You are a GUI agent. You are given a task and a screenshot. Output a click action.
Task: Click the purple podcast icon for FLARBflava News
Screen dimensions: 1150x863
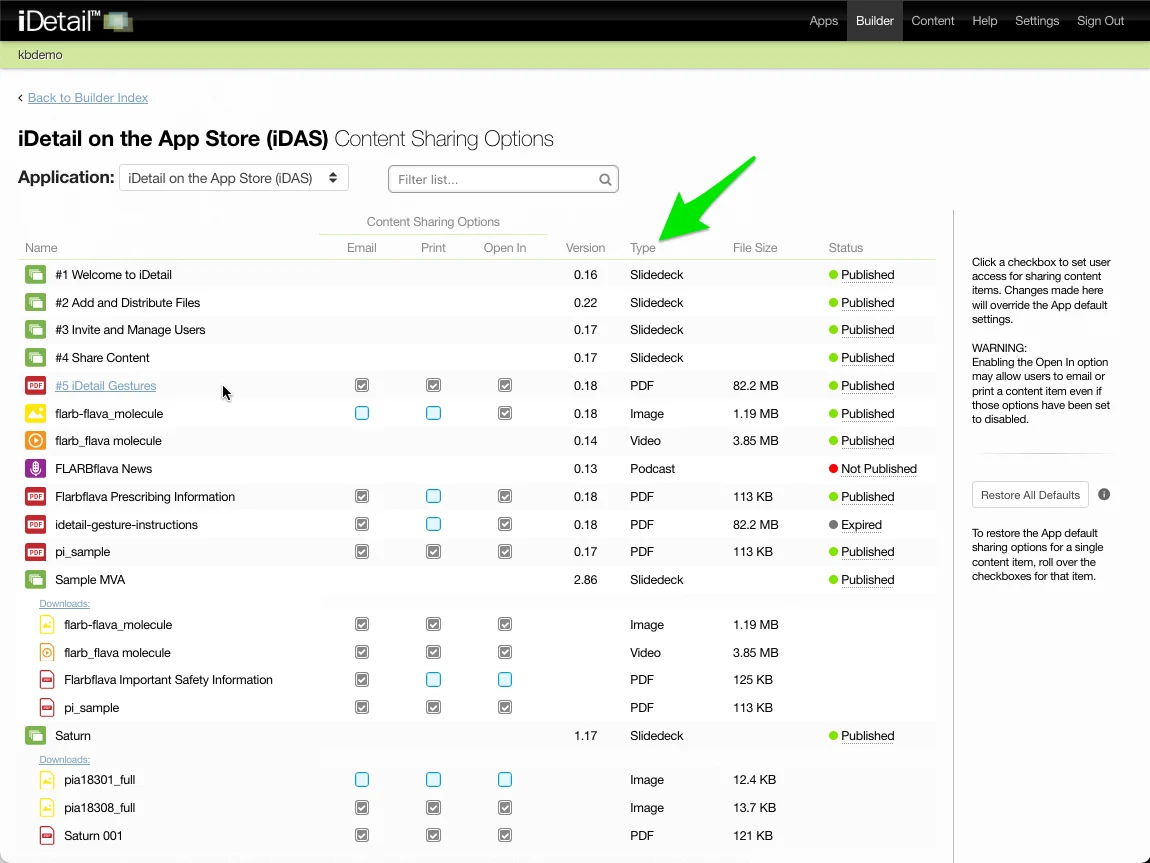click(x=36, y=469)
